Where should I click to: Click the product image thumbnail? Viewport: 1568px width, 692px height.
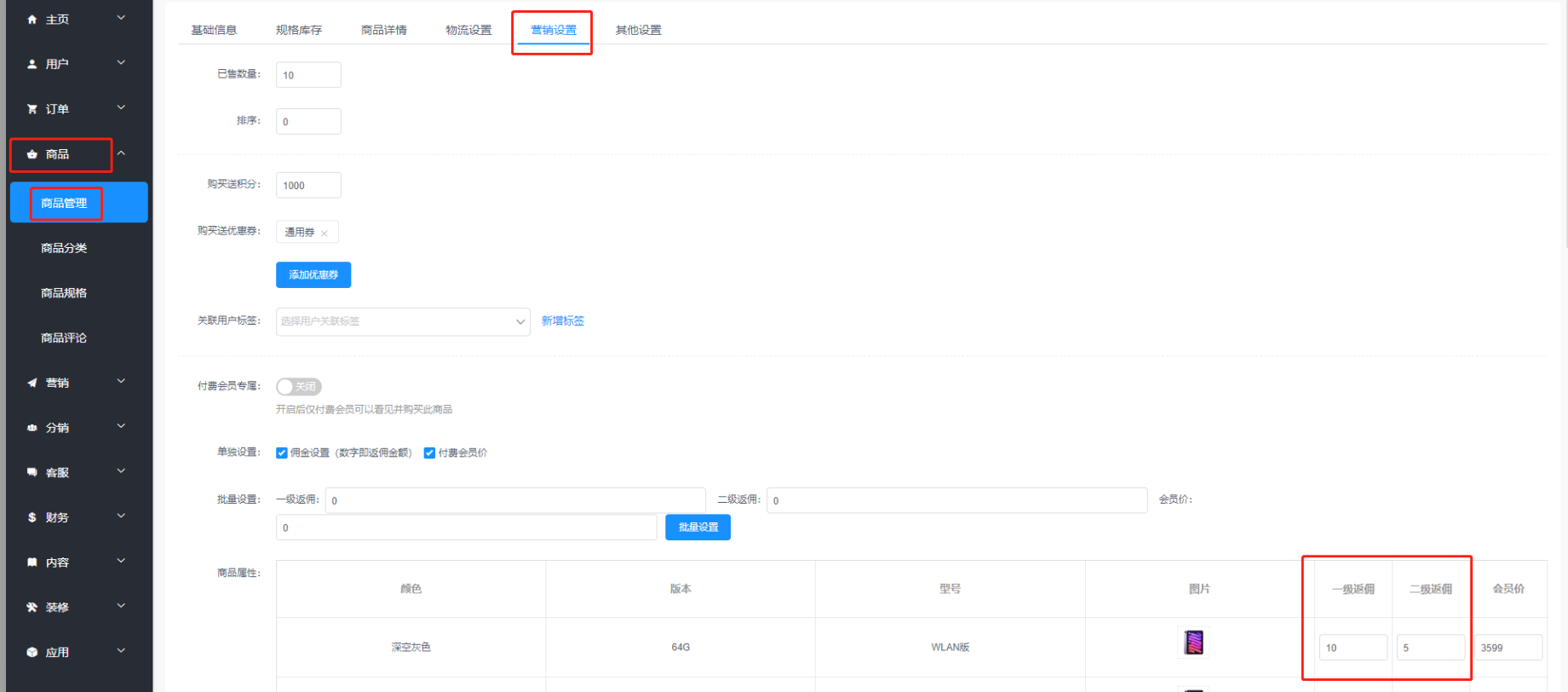click(1193, 643)
